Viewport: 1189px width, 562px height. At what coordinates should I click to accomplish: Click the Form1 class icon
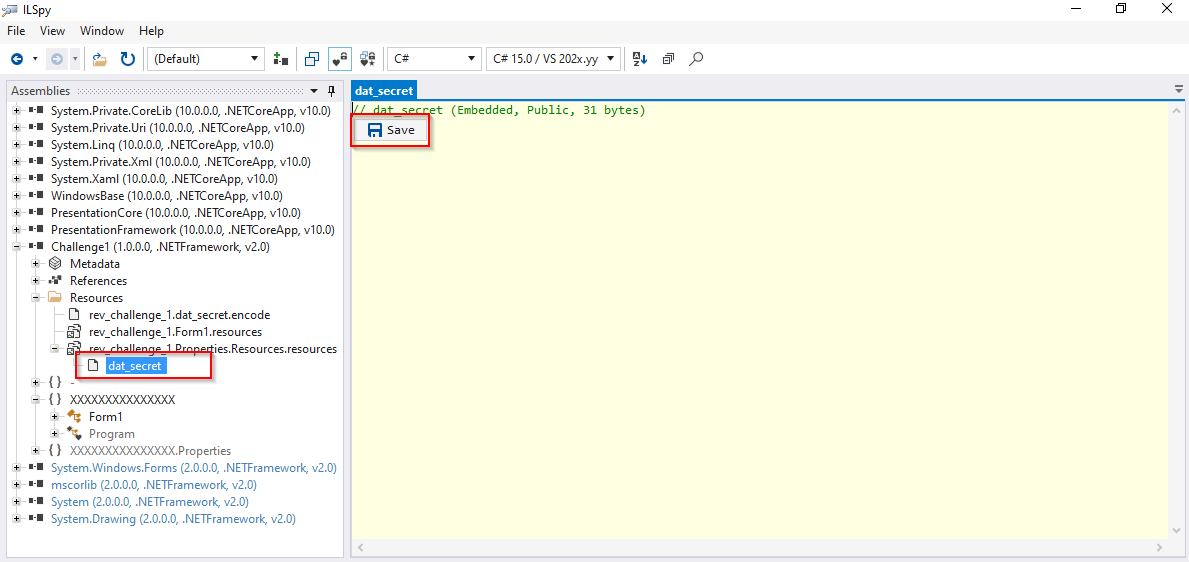click(x=74, y=417)
